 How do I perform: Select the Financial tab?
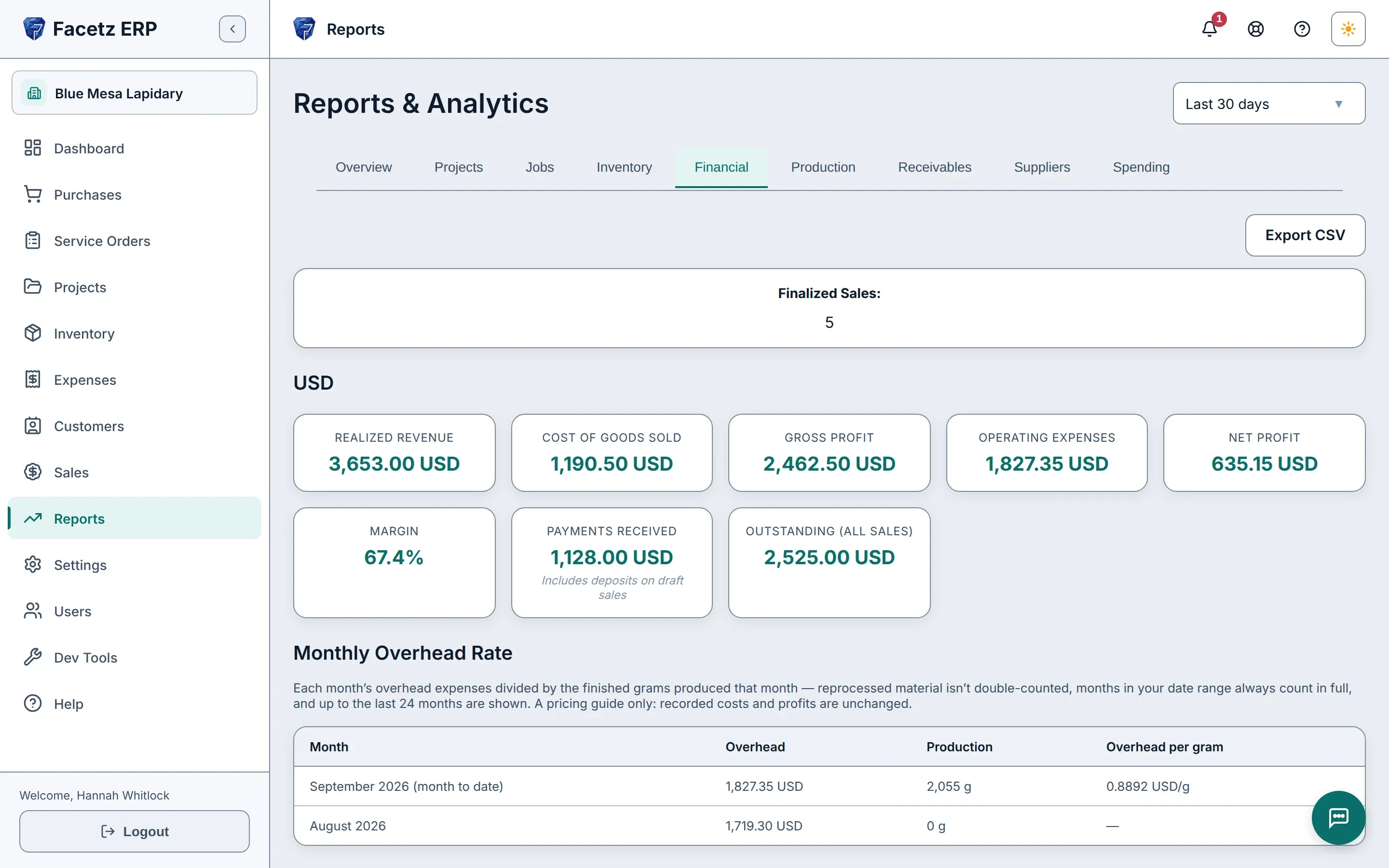[722, 167]
